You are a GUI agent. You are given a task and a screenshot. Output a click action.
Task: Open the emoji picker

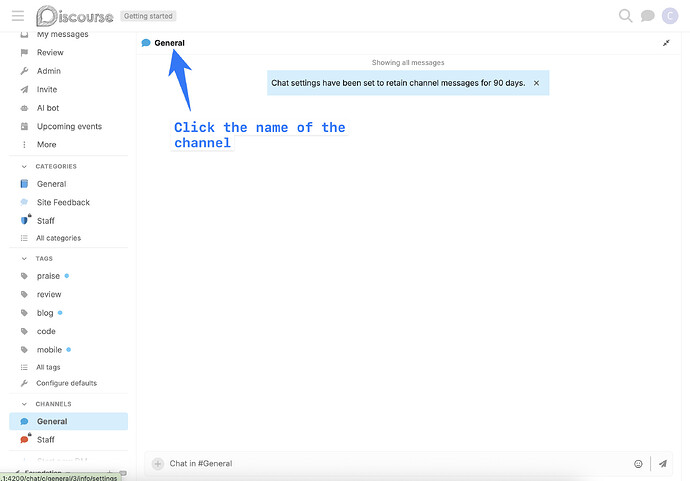point(638,463)
